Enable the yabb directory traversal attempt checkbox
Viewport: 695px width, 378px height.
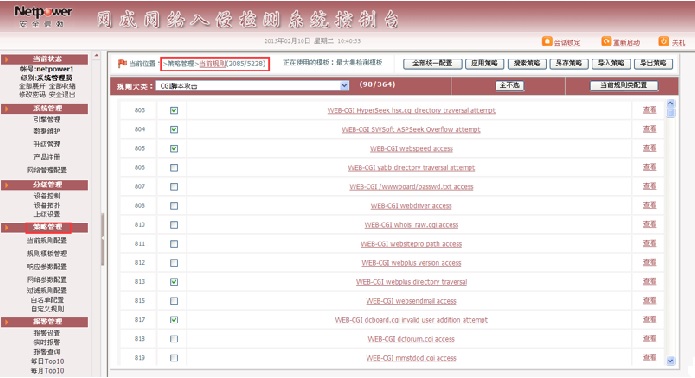[x=174, y=168]
